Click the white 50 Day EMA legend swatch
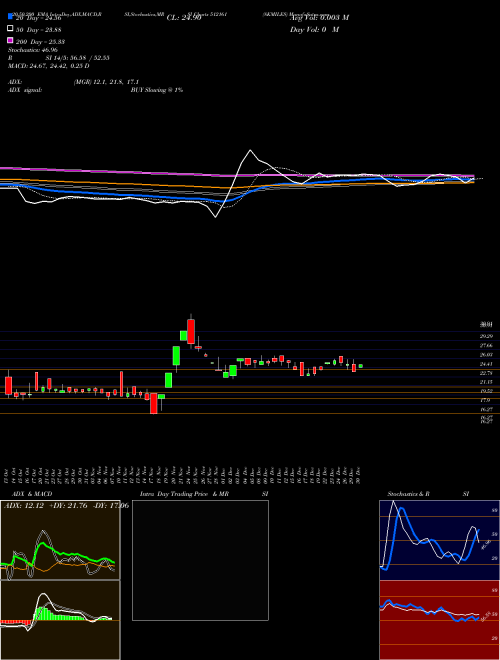 click(x=10, y=29)
